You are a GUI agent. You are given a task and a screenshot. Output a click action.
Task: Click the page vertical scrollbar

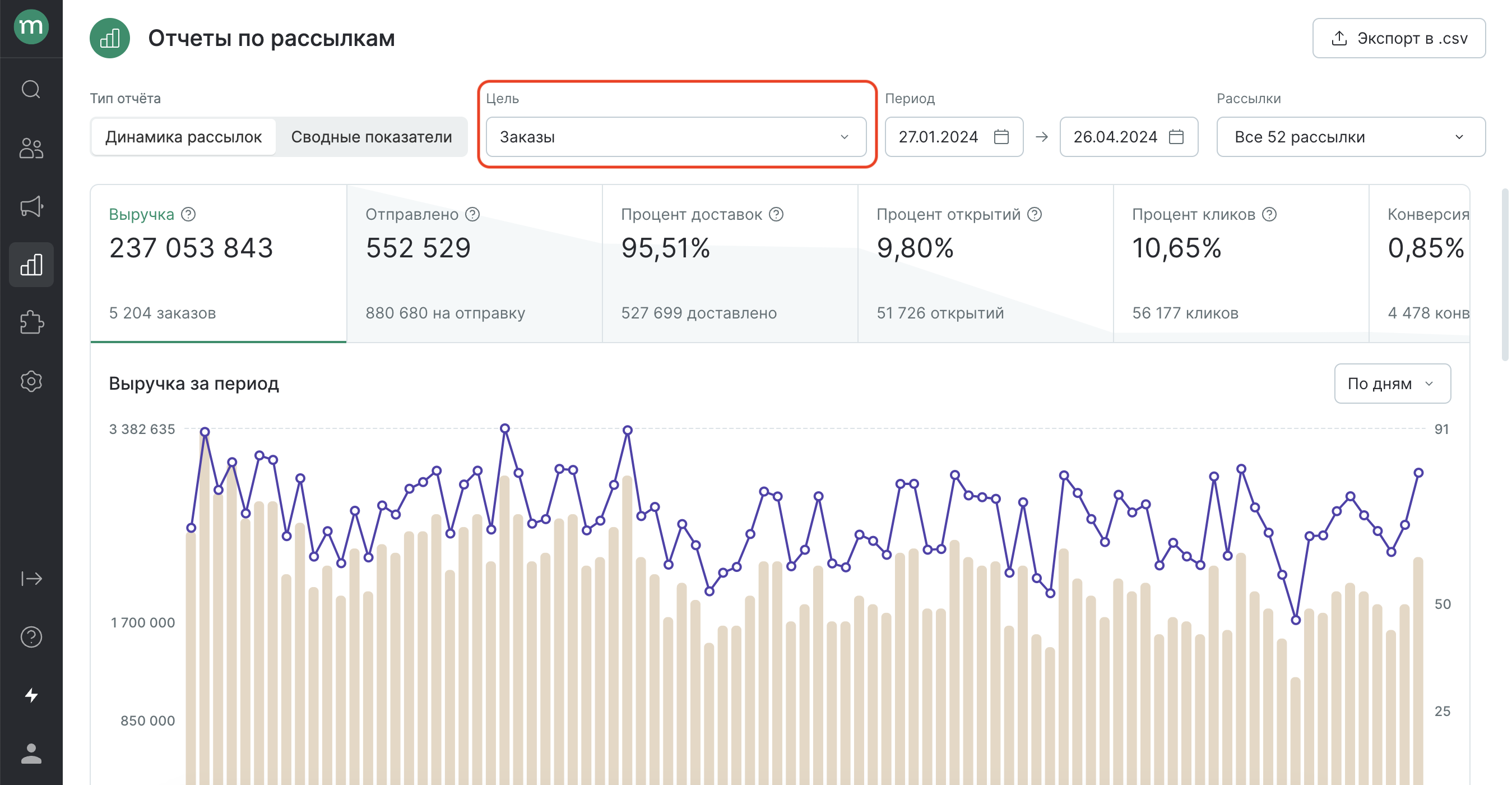[x=1504, y=275]
